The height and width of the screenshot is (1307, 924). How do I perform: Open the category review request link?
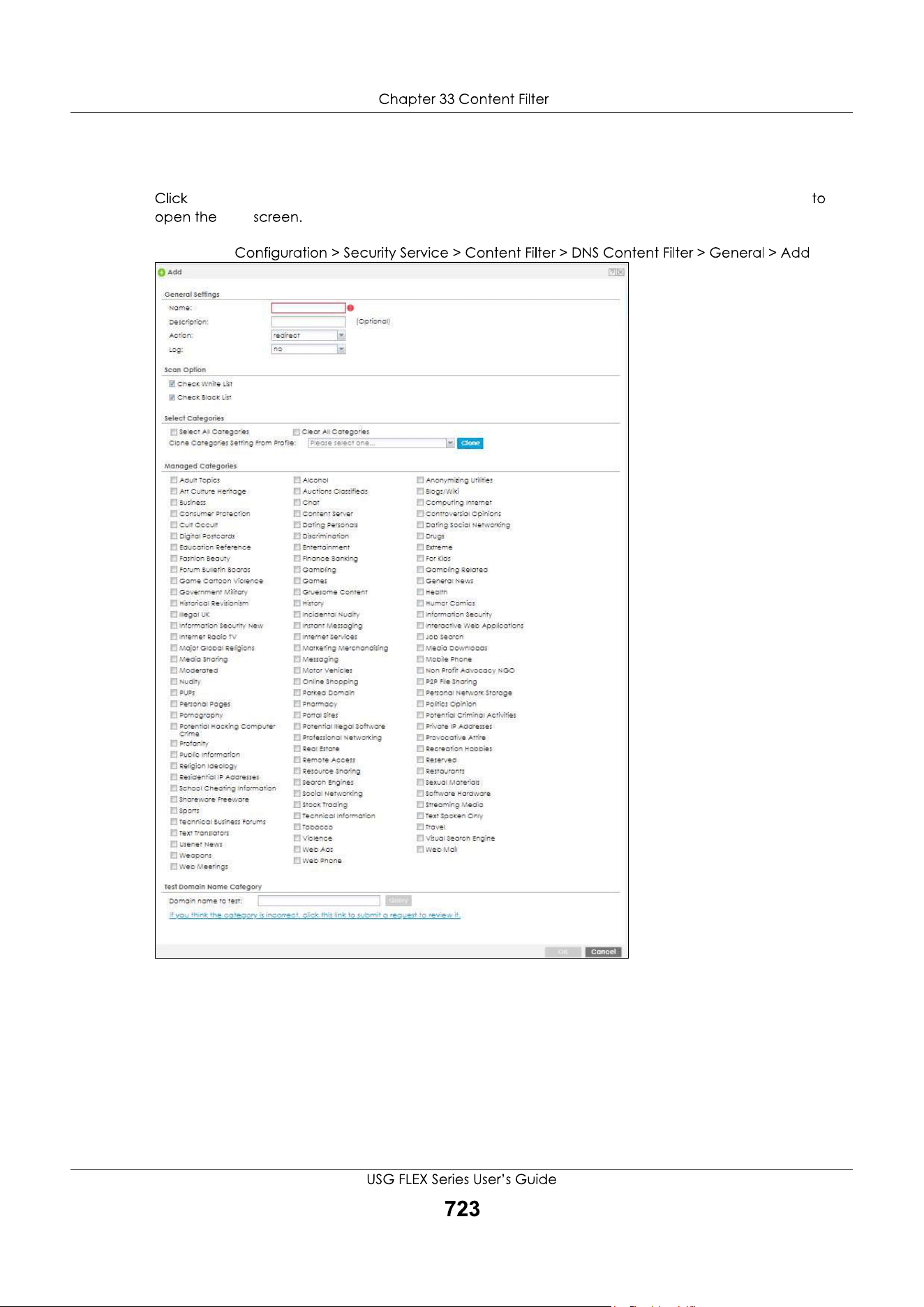315,915
